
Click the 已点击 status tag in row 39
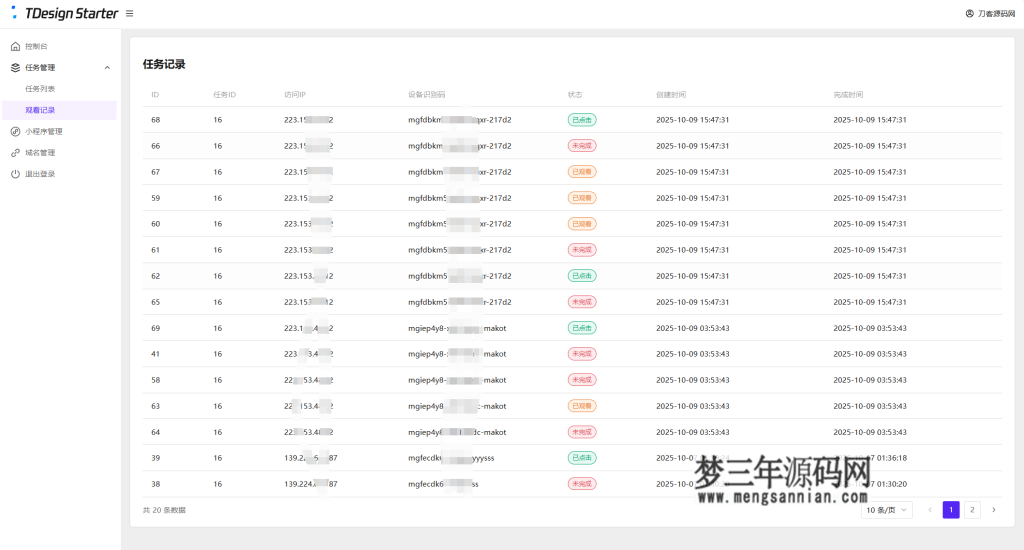pos(582,458)
